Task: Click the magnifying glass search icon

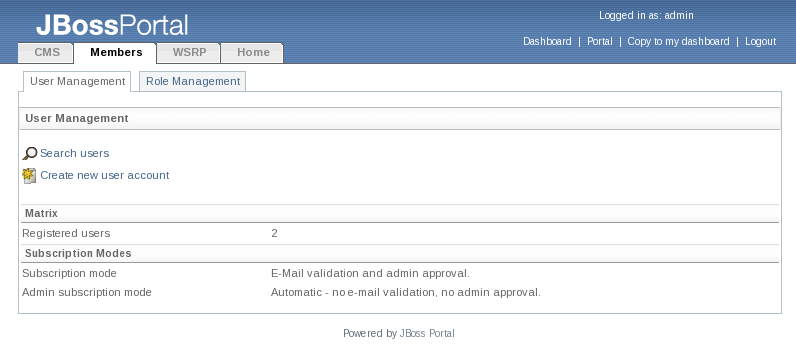Action: [30, 153]
